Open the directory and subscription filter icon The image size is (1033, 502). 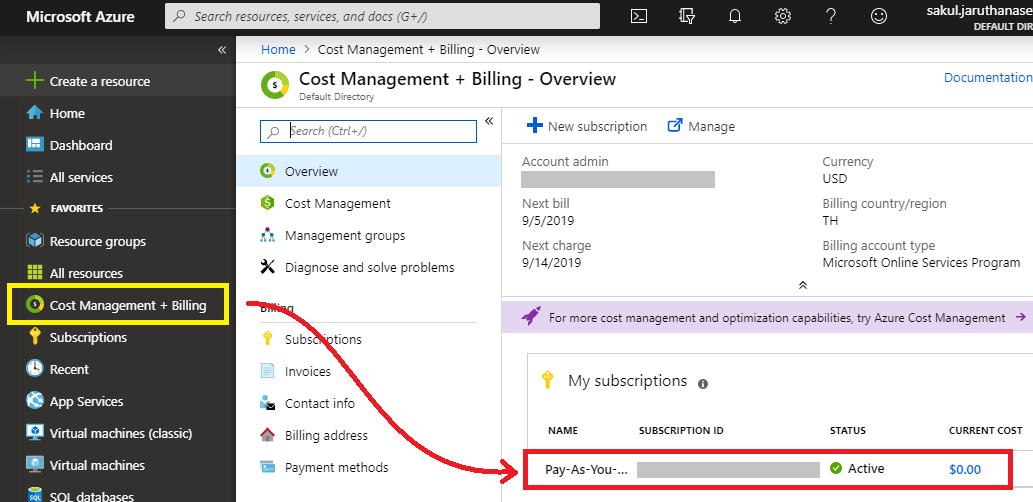[x=686, y=16]
